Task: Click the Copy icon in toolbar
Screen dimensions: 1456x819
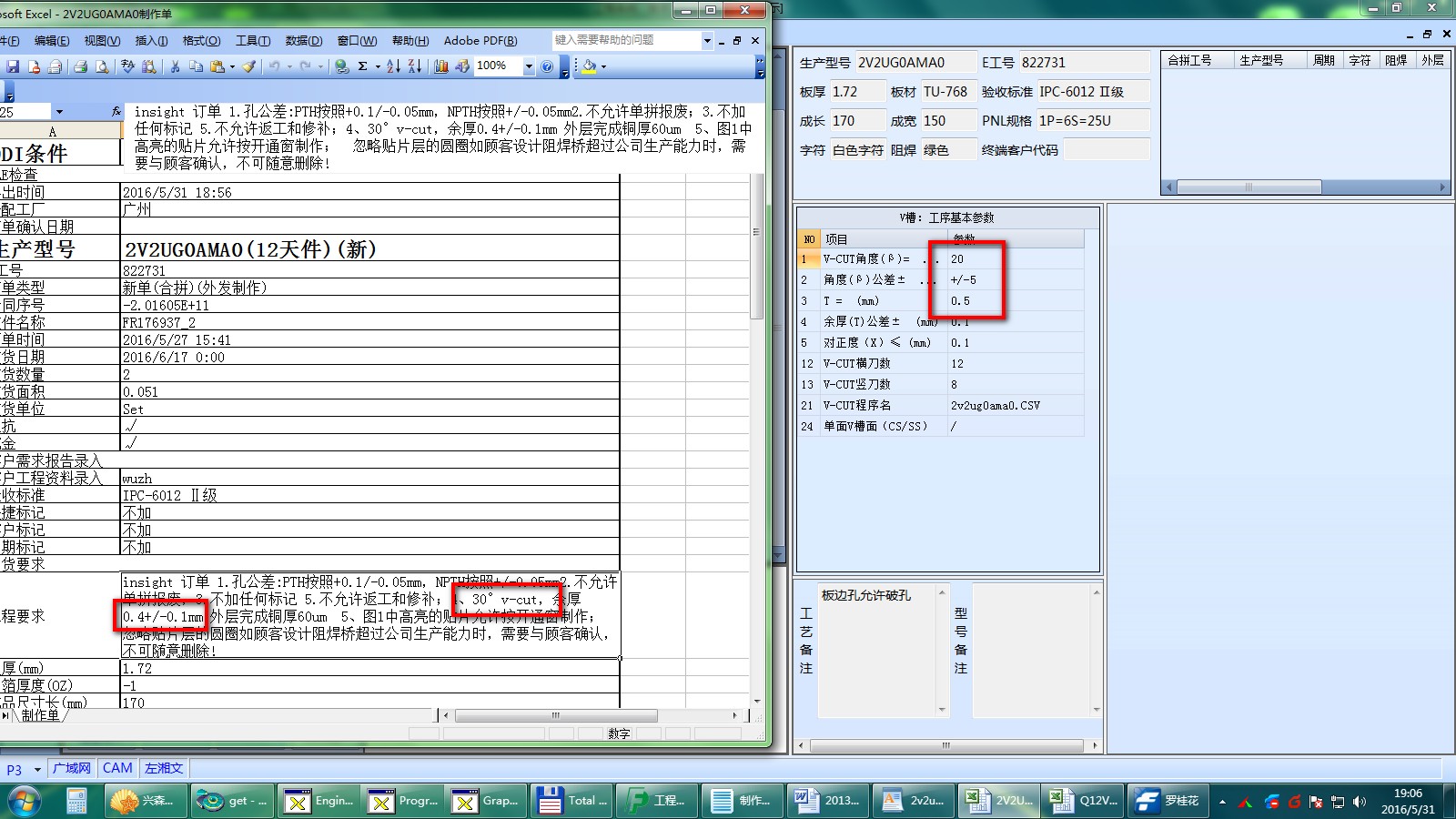Action: pos(196,66)
